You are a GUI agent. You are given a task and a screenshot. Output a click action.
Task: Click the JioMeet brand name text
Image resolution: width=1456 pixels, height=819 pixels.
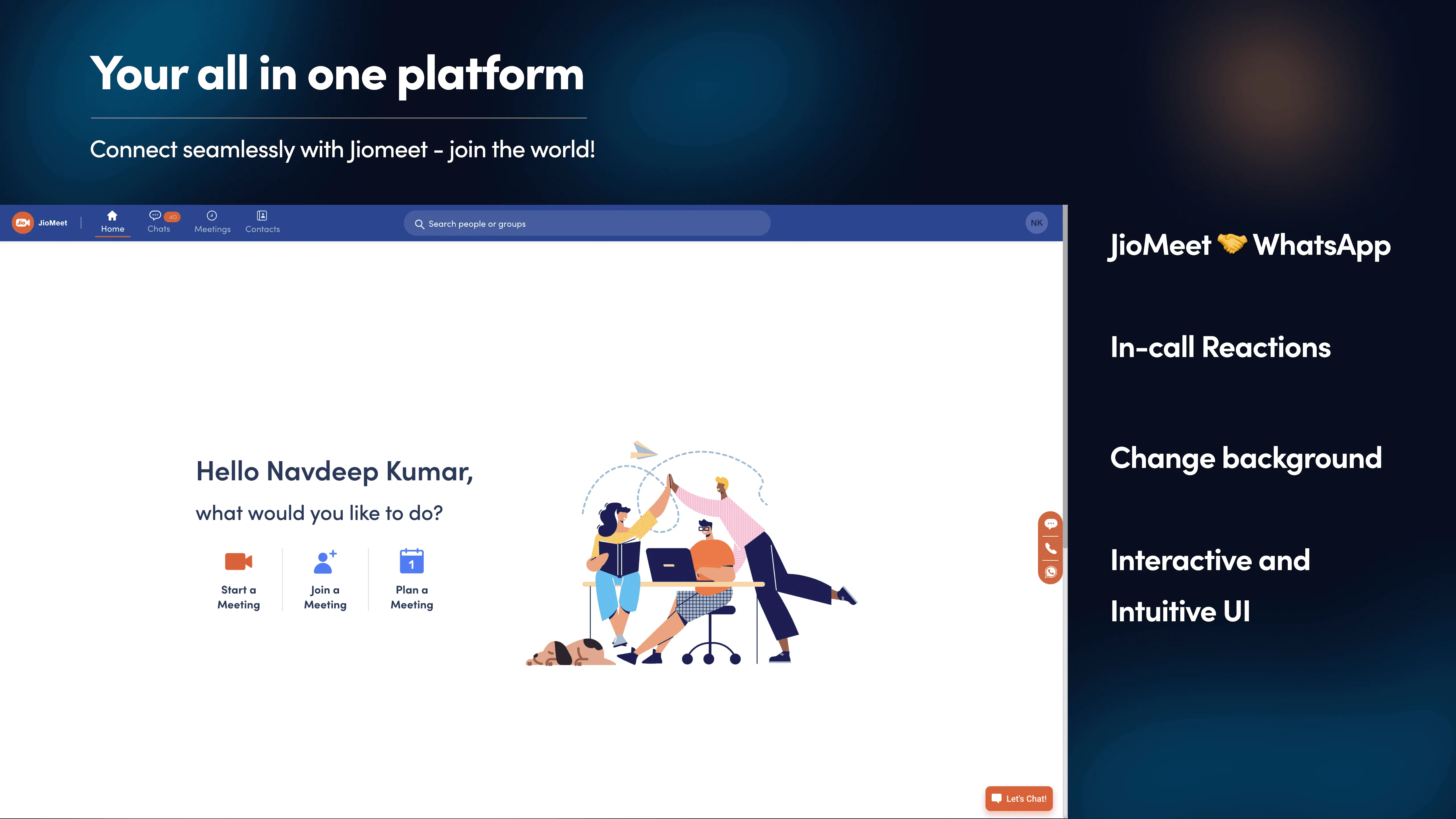point(53,223)
